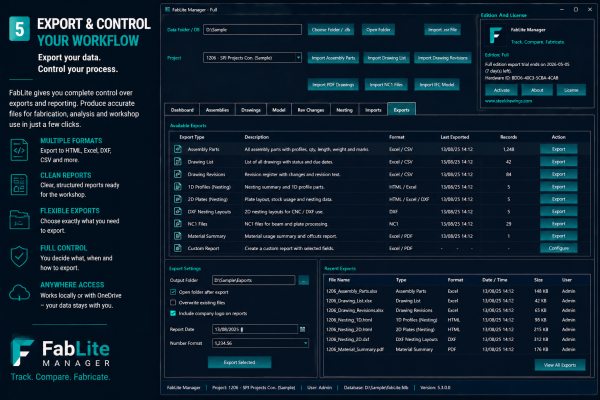Export the DXF Nesting Layouts row
The image size is (600, 400).
click(558, 211)
